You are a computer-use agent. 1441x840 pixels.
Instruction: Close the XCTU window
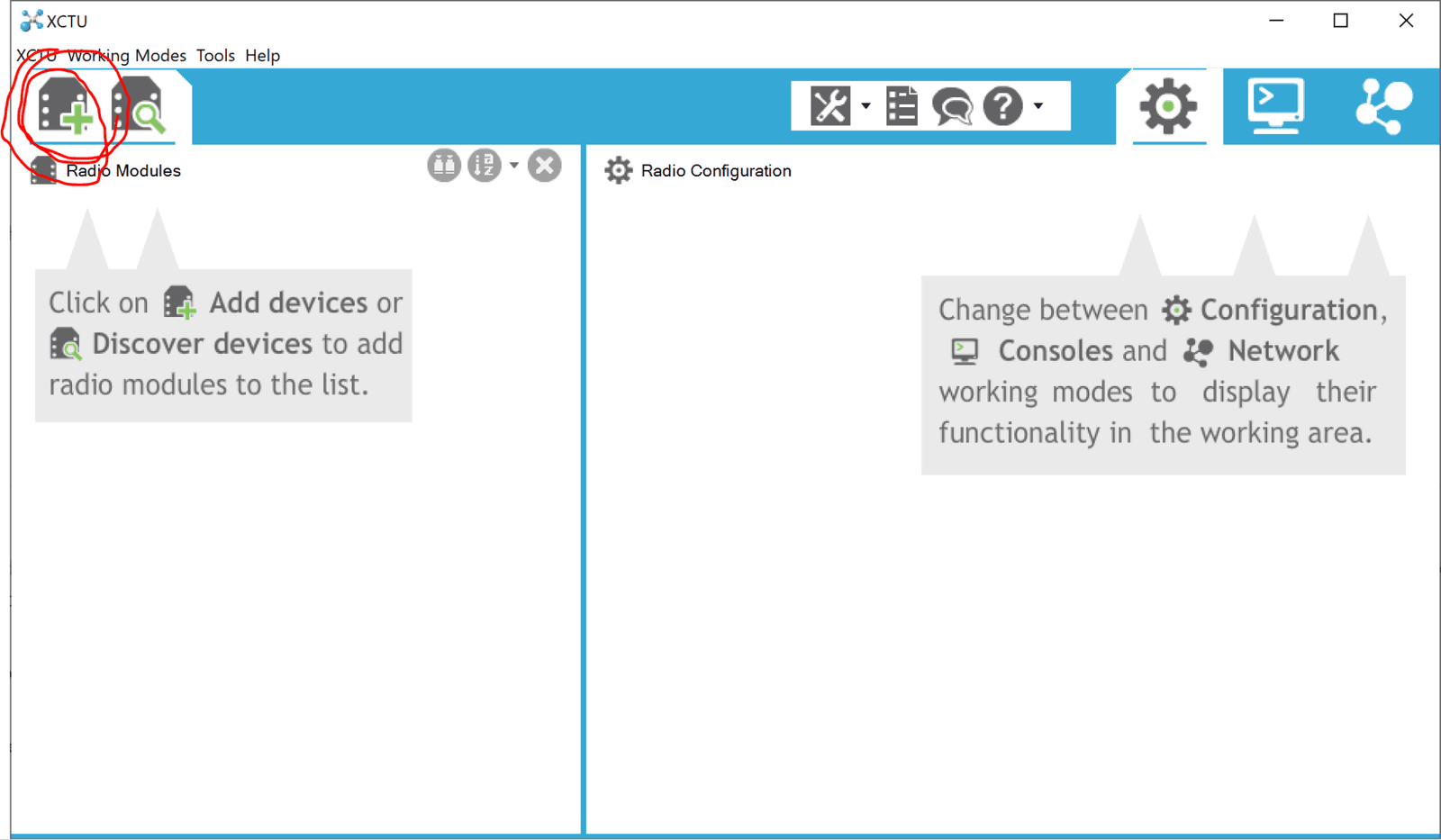click(1406, 21)
